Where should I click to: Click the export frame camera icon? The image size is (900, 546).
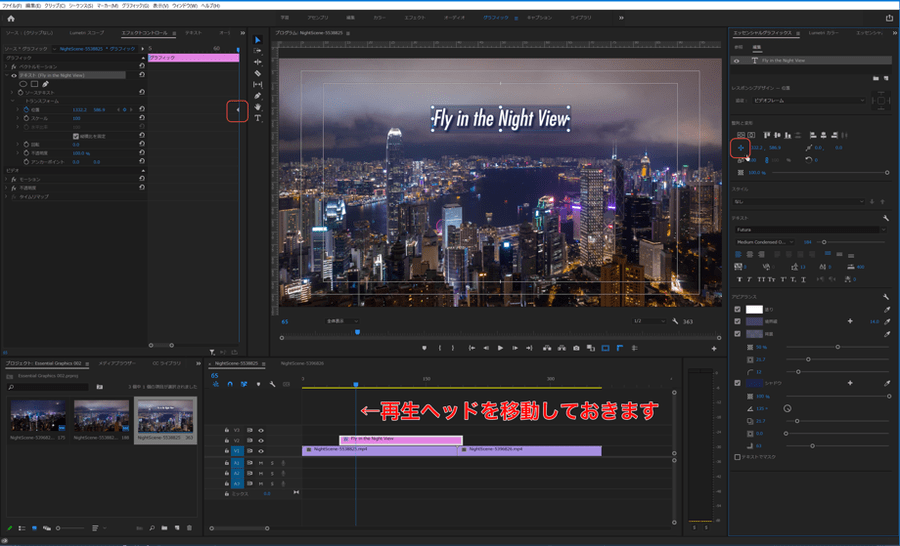[576, 348]
